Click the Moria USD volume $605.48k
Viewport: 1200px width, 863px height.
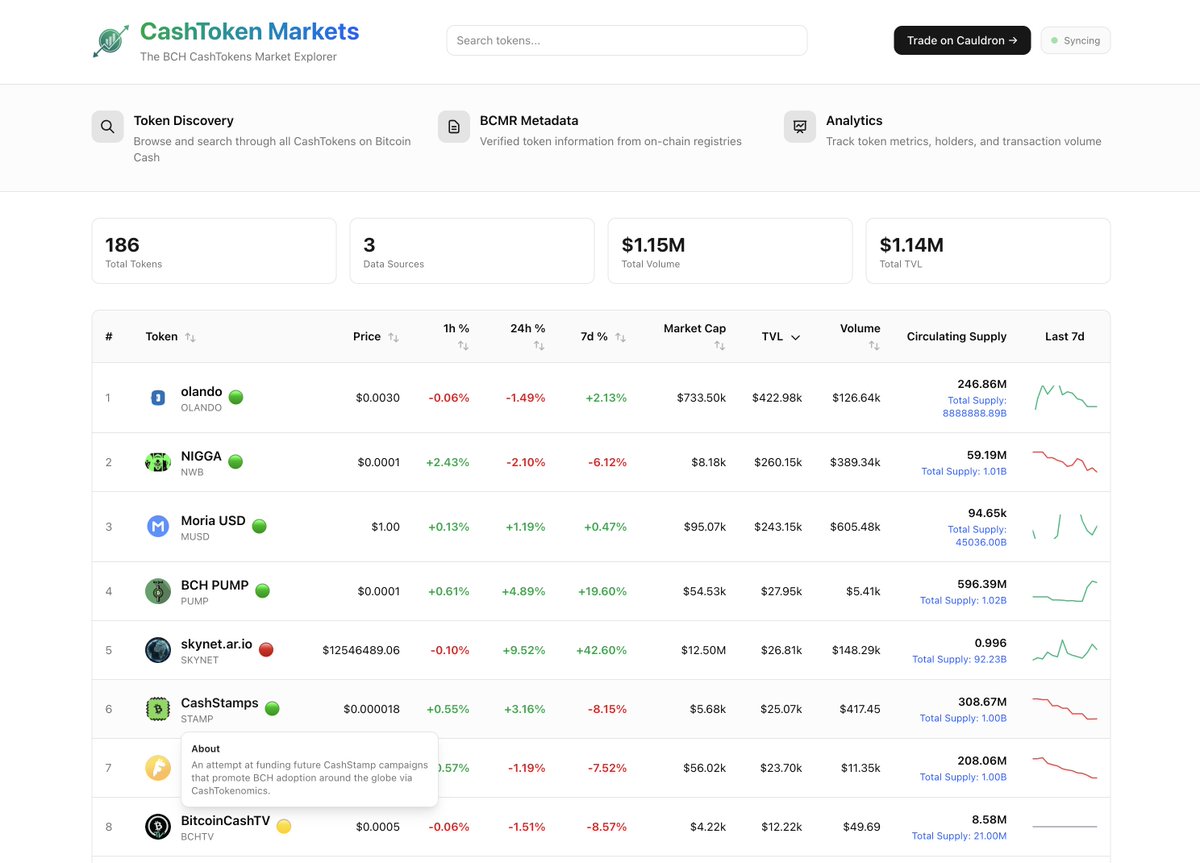click(x=855, y=526)
